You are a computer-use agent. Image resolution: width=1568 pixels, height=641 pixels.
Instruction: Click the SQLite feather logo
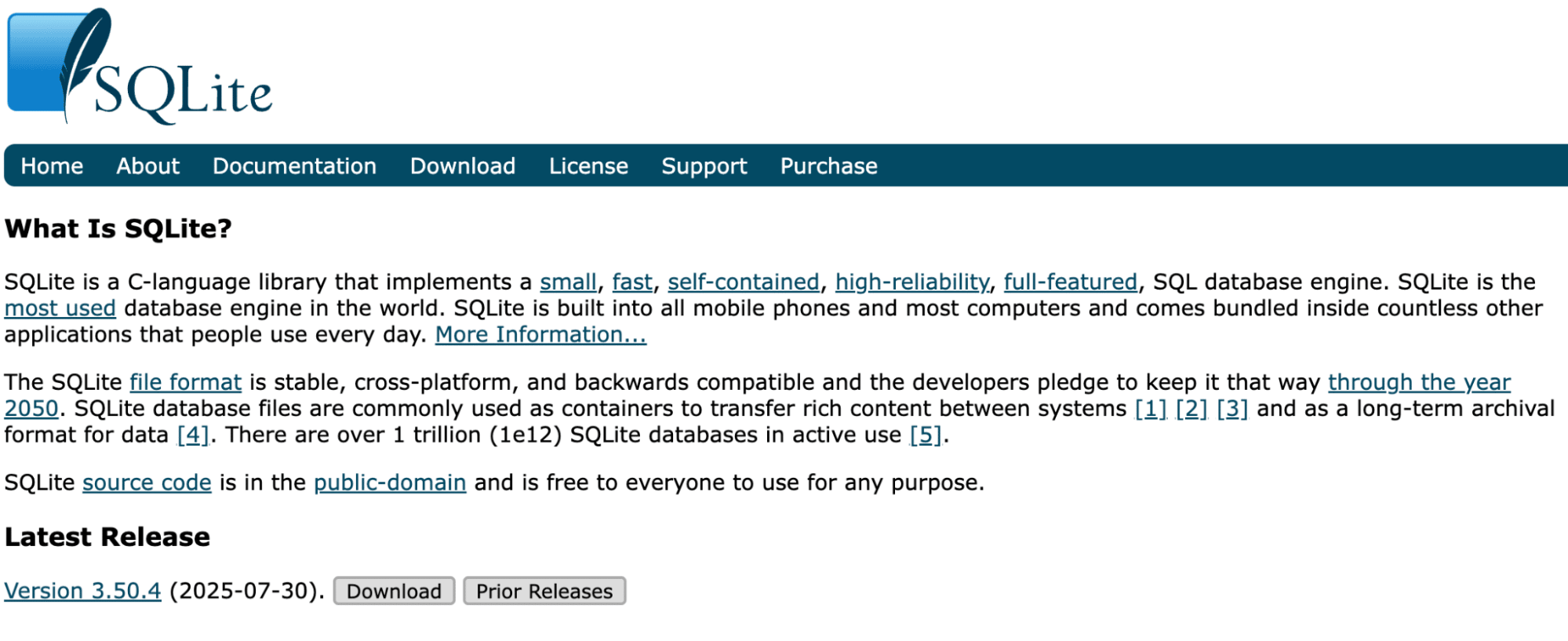[140, 67]
